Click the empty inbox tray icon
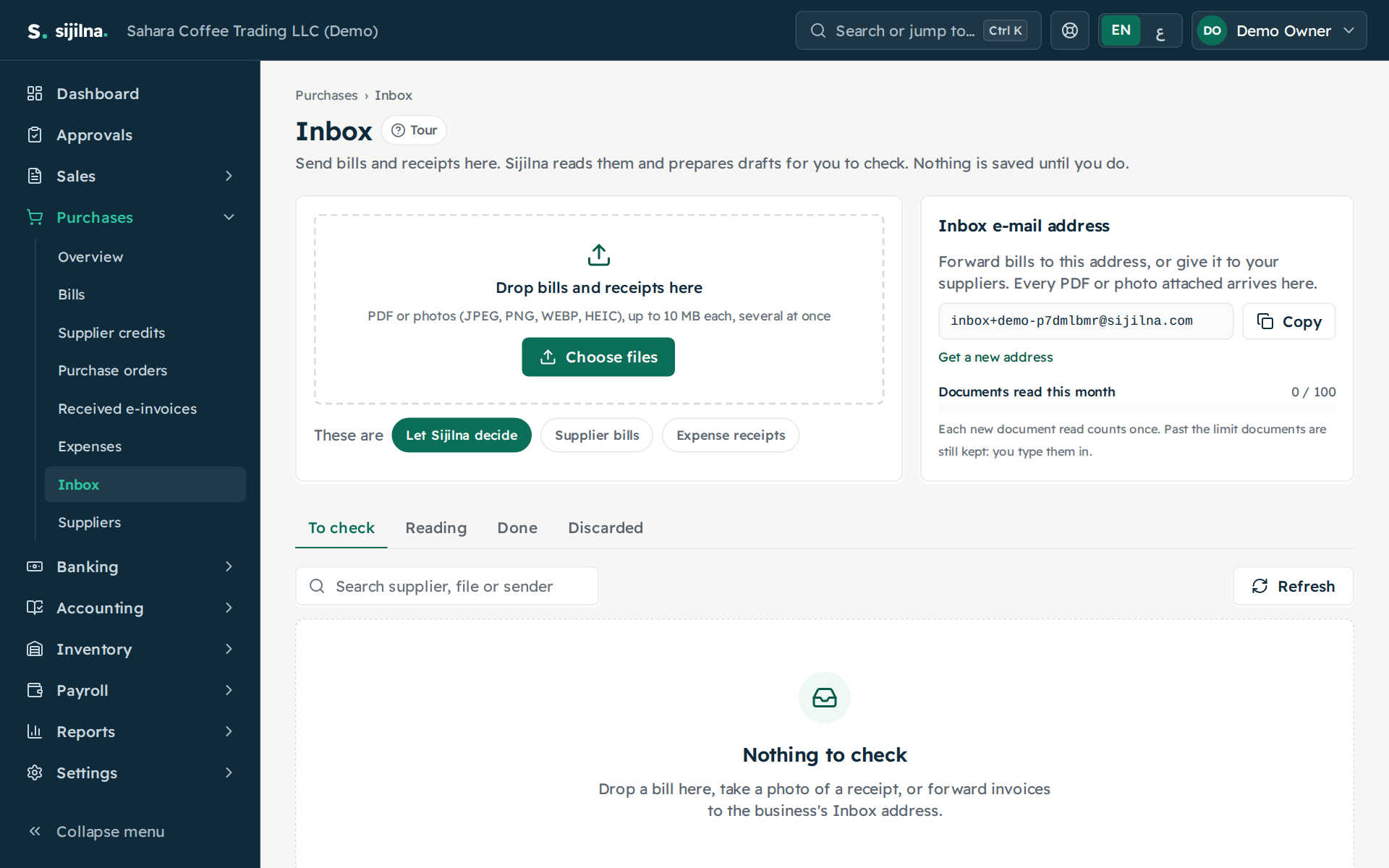 [x=825, y=697]
